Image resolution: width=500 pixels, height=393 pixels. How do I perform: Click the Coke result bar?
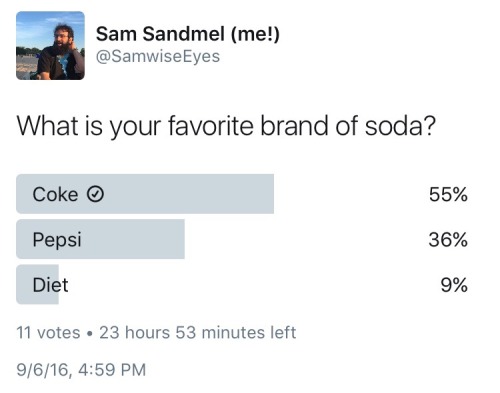(145, 194)
